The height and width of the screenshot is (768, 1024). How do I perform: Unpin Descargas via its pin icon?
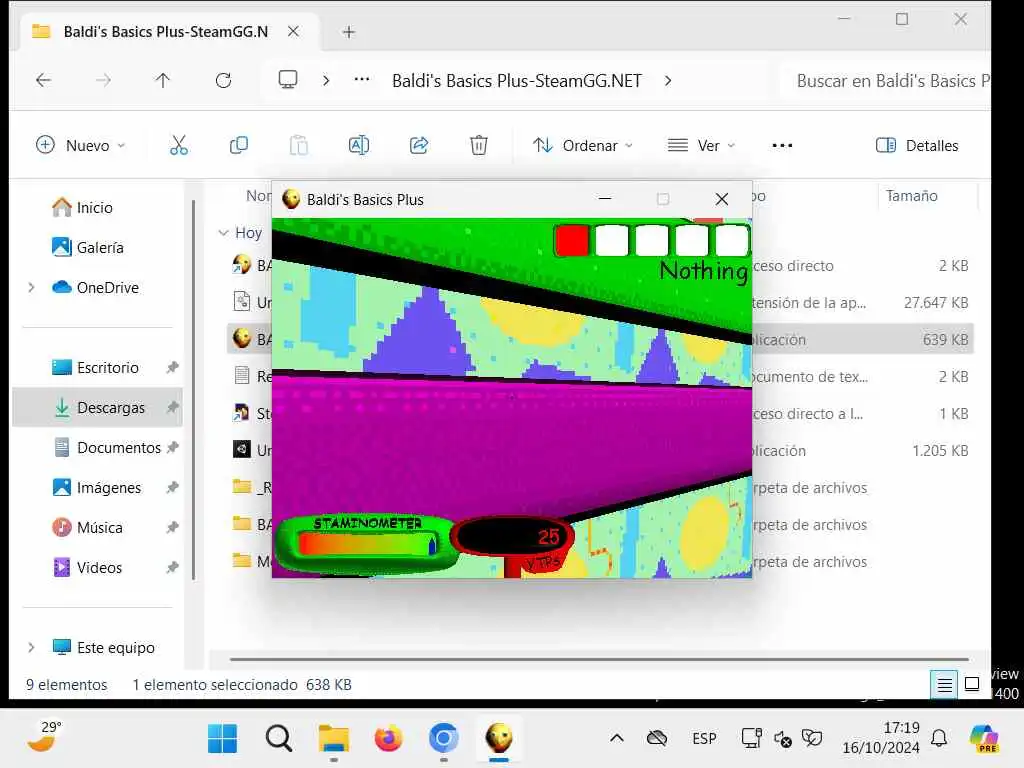(x=172, y=408)
